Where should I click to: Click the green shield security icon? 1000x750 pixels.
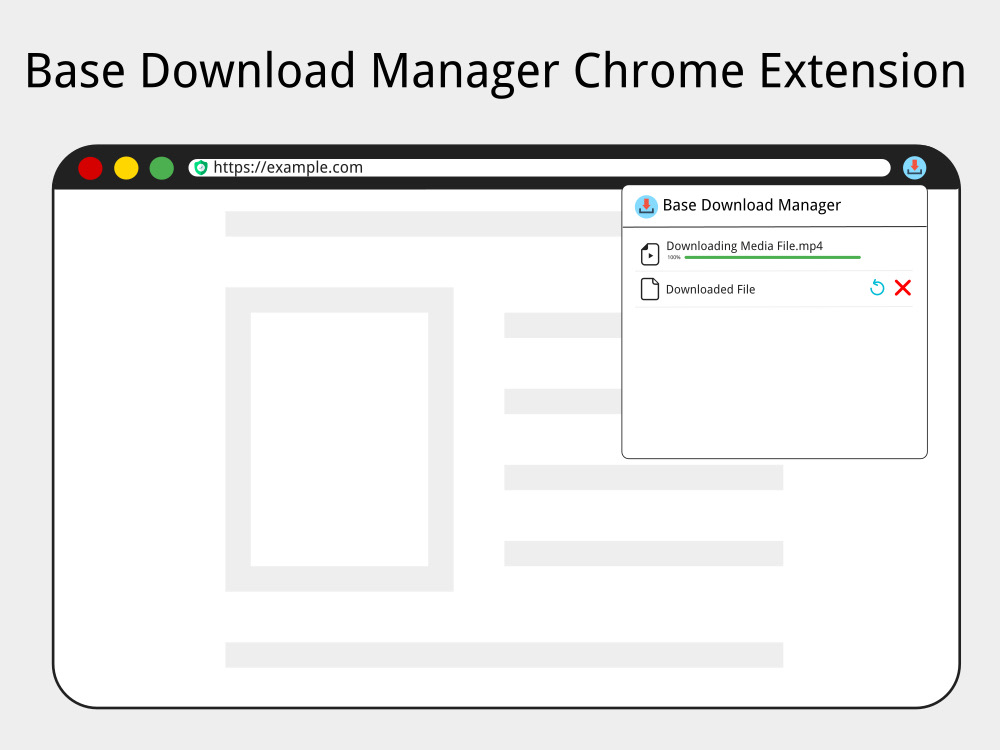pos(201,168)
